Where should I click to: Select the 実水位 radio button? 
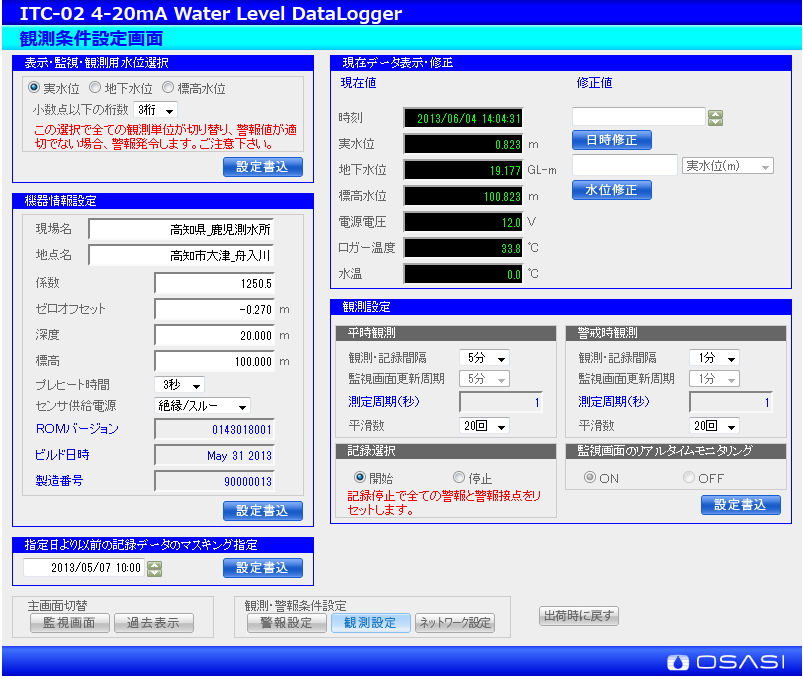click(35, 88)
